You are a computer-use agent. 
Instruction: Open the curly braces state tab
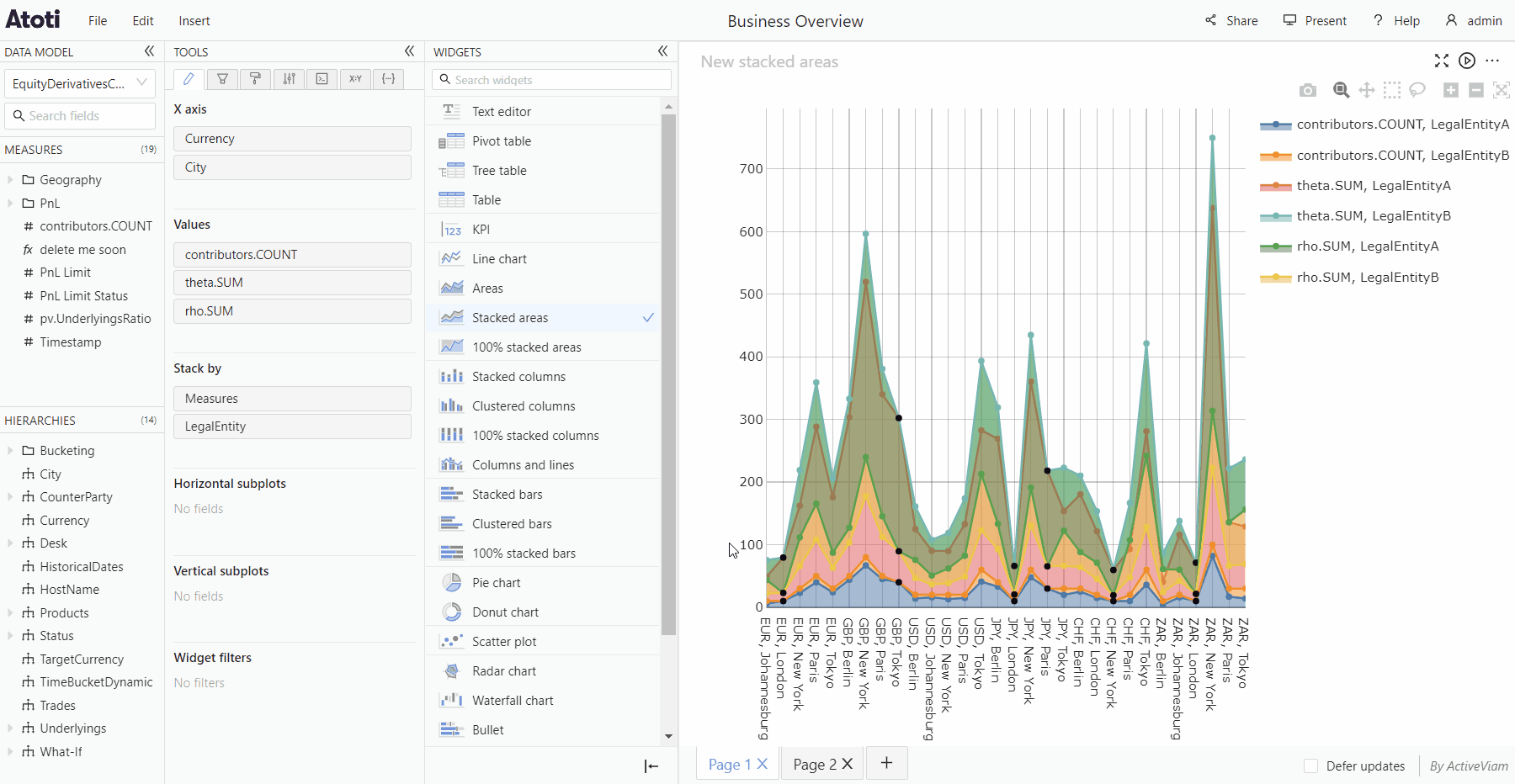388,79
